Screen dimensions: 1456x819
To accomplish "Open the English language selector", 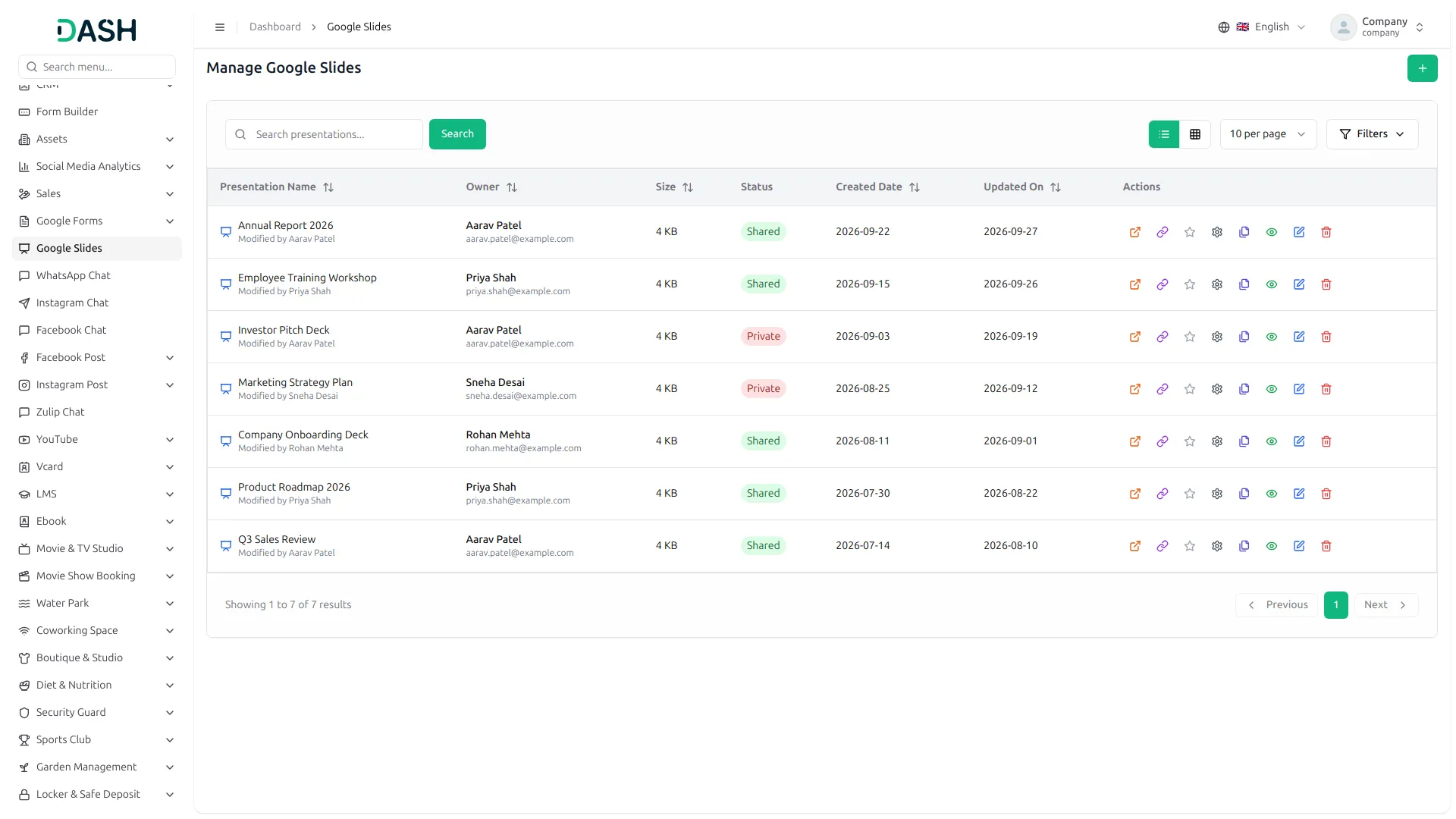I will (x=1261, y=27).
